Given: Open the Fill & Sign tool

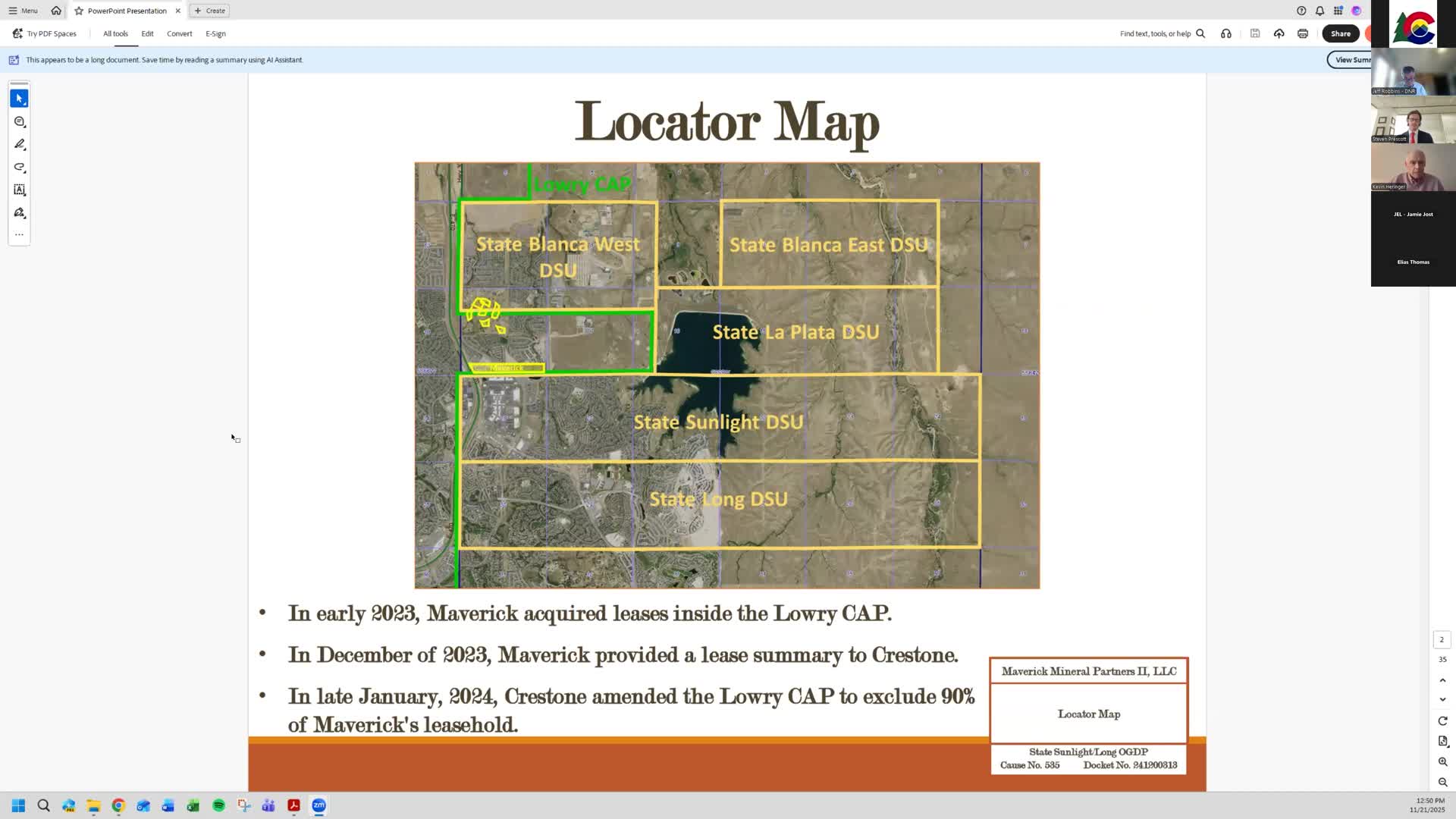Looking at the screenshot, I should coord(19,213).
